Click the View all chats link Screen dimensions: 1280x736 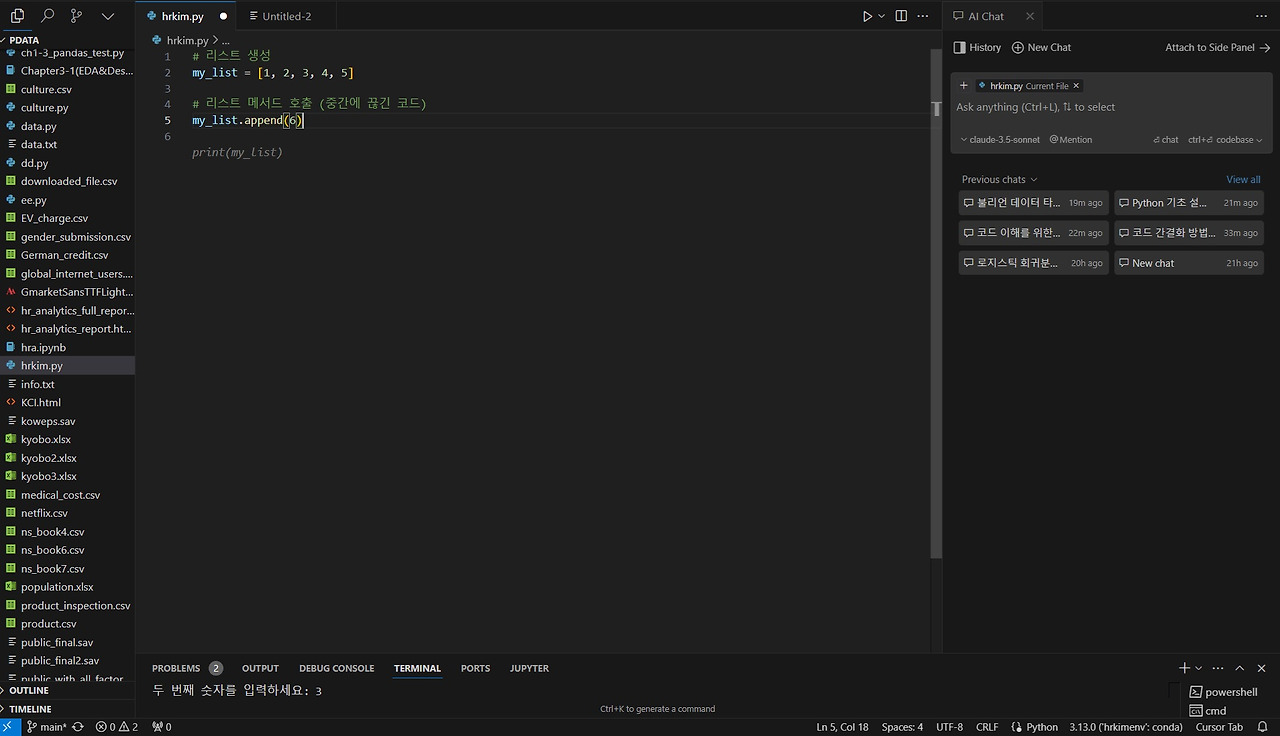click(x=1243, y=180)
